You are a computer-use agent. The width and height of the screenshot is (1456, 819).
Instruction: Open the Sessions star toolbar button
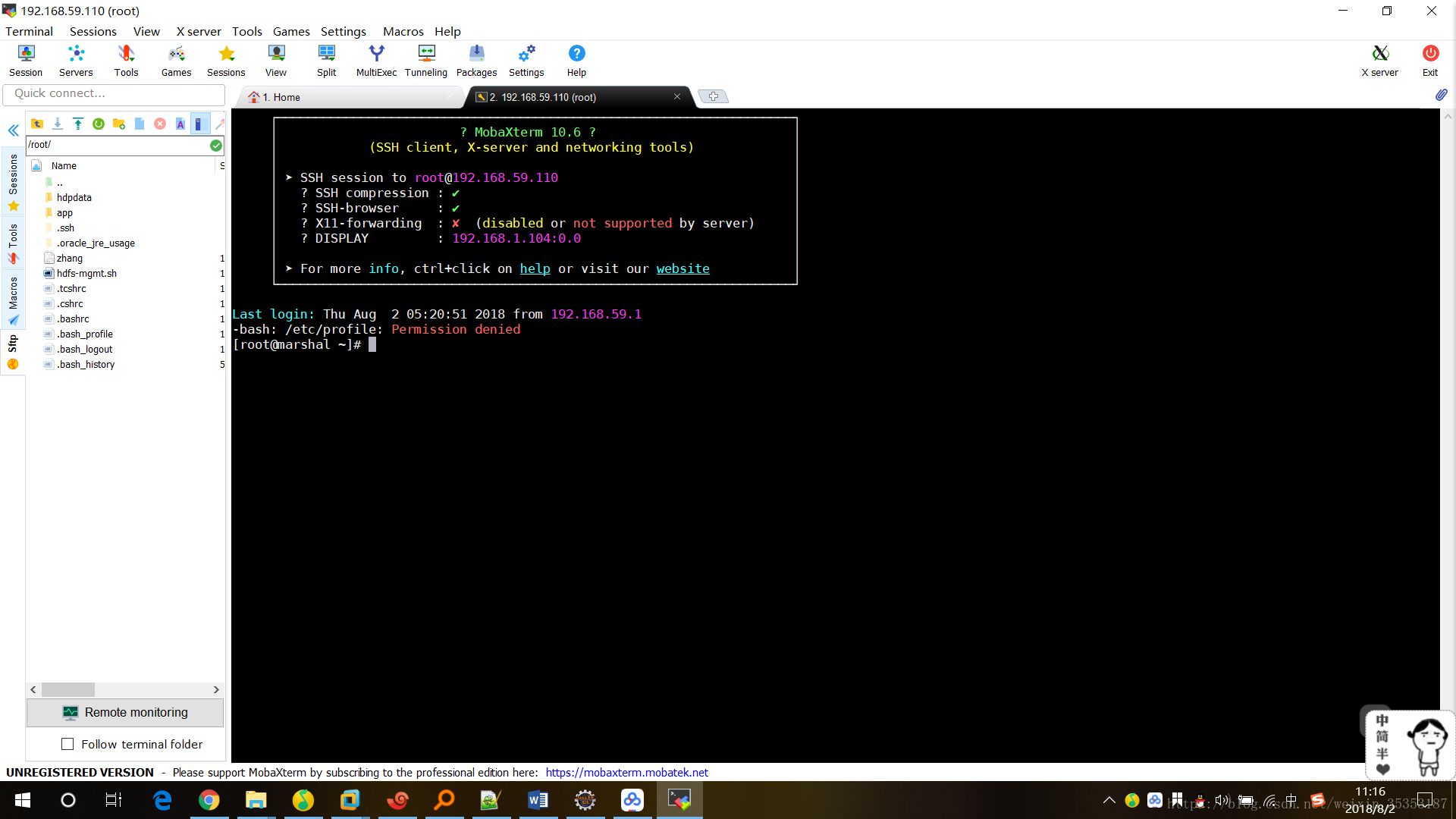coord(226,61)
